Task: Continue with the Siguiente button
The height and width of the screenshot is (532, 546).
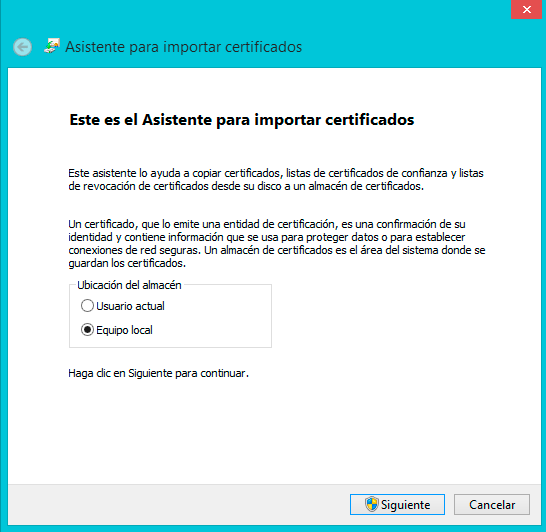Action: 397,504
